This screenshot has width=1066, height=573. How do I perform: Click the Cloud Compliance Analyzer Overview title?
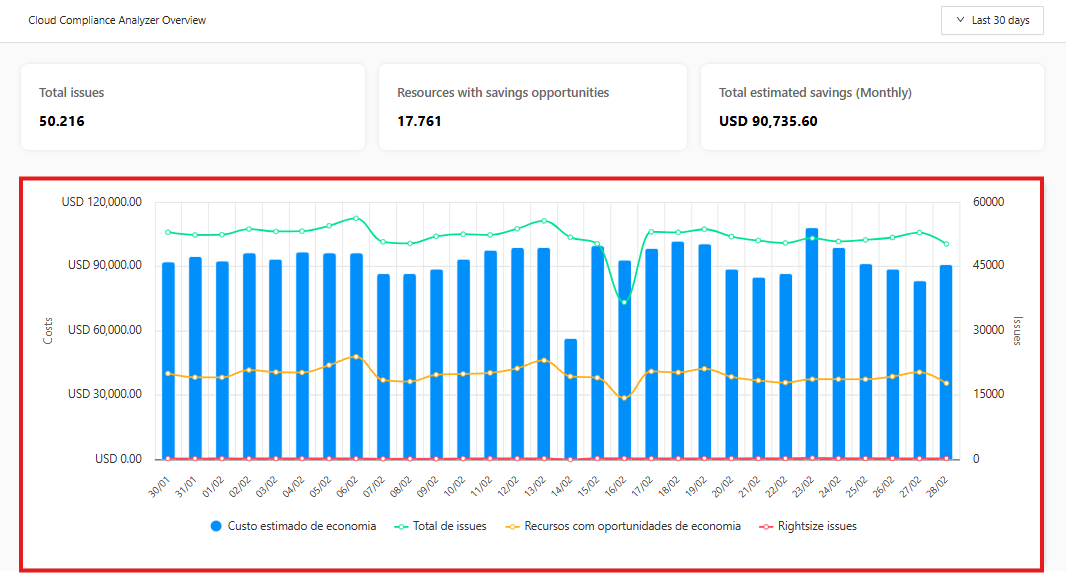pyautogui.click(x=117, y=20)
